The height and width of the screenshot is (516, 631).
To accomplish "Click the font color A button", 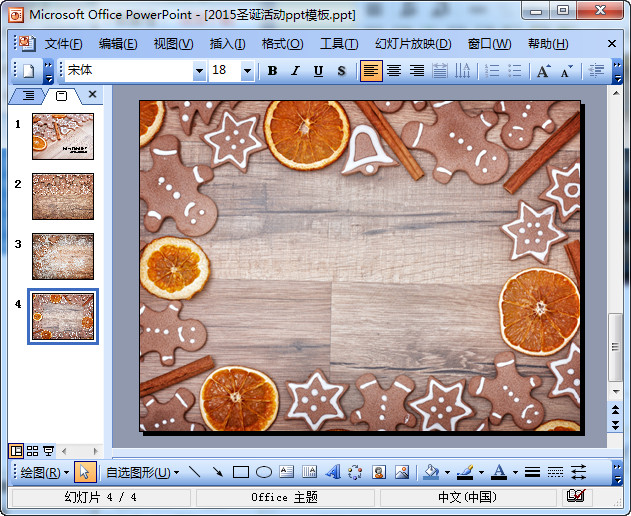I will (499, 472).
